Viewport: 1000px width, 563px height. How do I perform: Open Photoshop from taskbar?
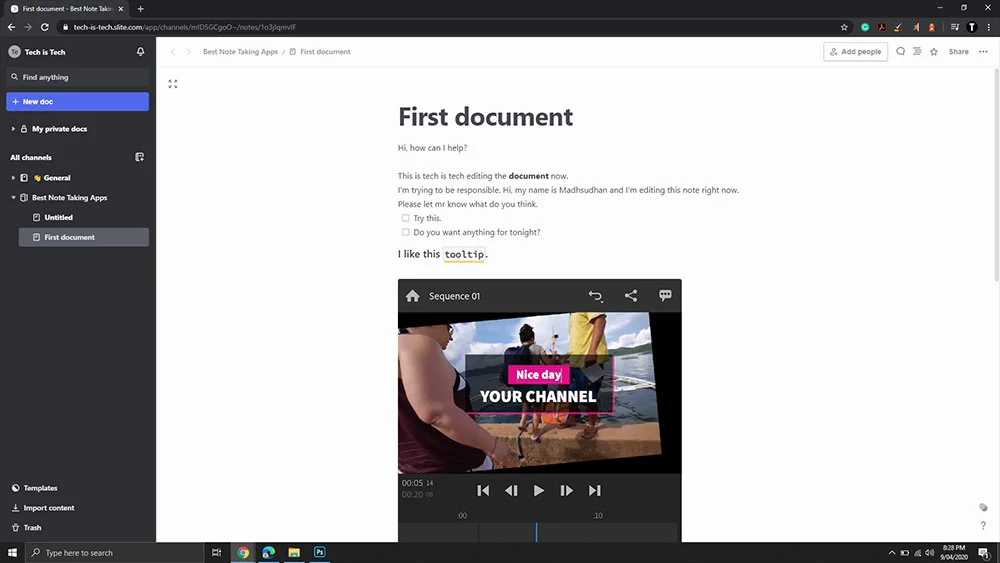pos(320,552)
